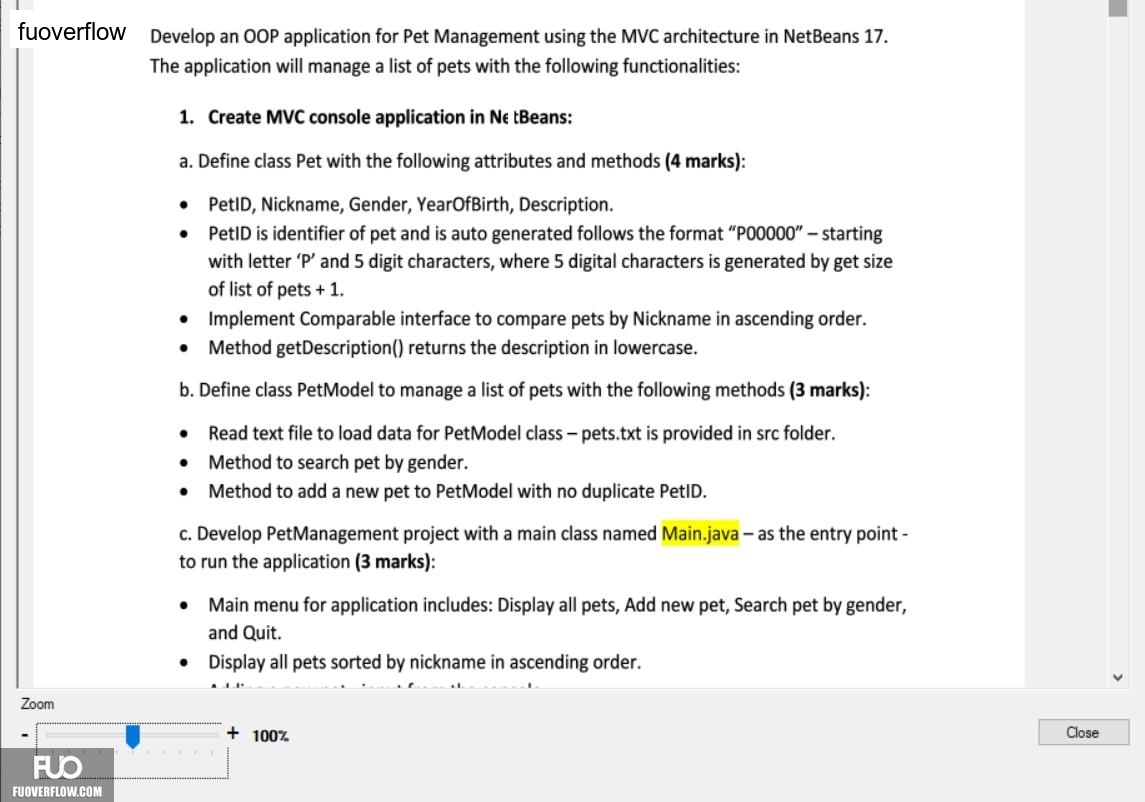Click the vertical scrollbar thumb at top

(x=1117, y=7)
